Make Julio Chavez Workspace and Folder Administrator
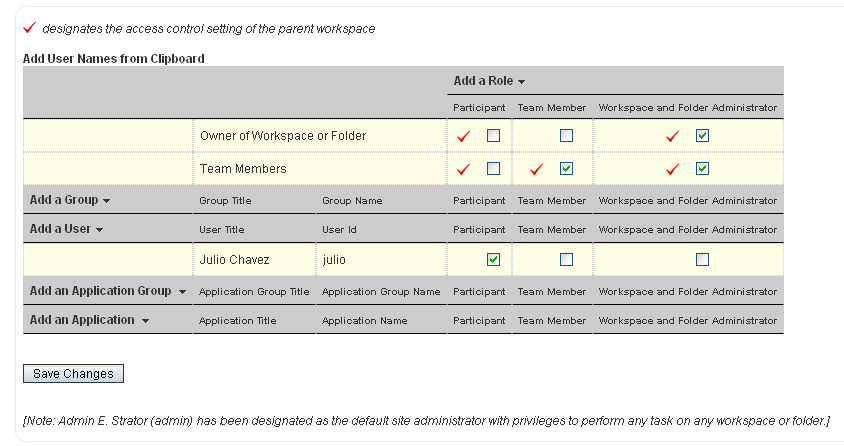This screenshot has height=446, width=844. coord(702,259)
